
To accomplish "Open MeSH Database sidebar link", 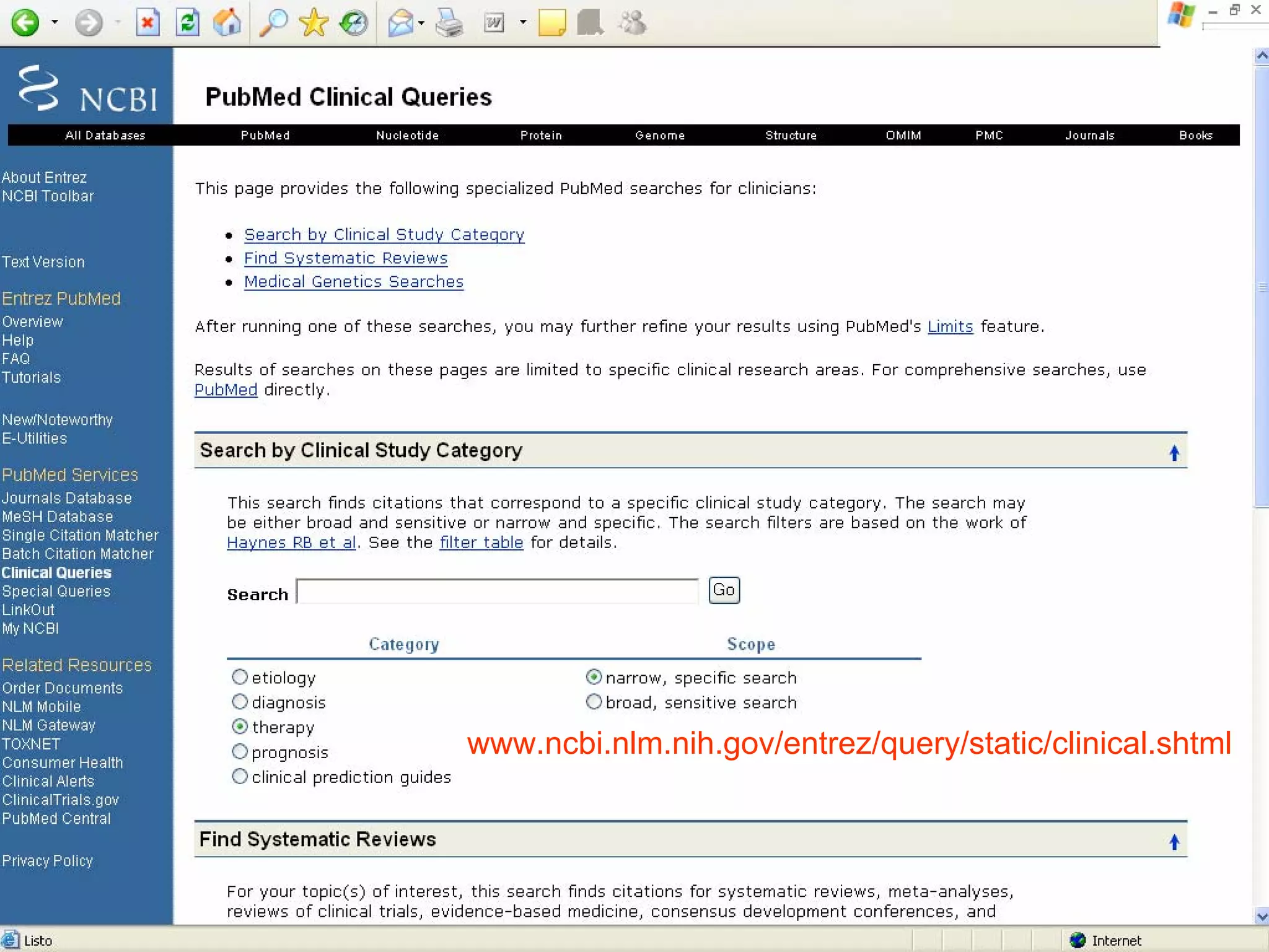I will coord(57,517).
